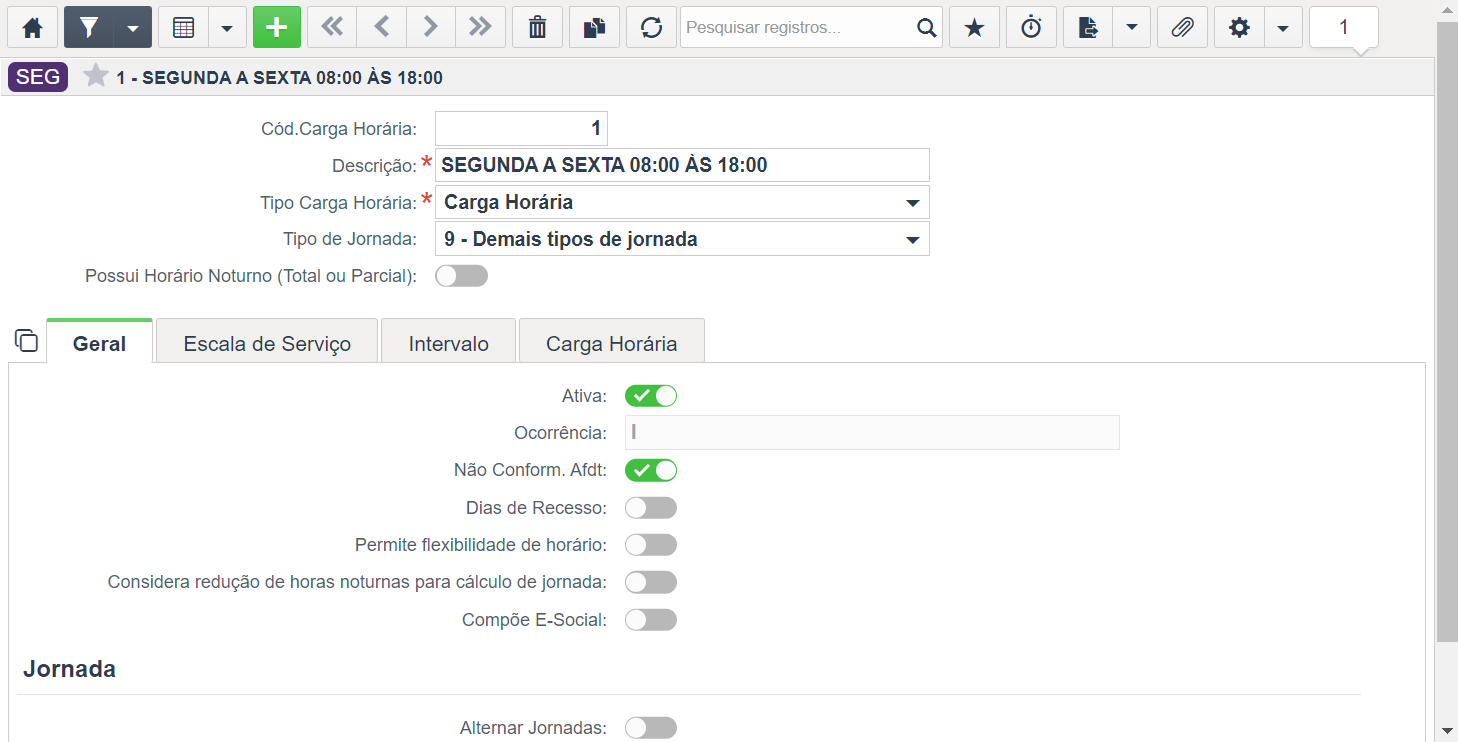The height and width of the screenshot is (742, 1458).
Task: Enable the Compõe E-Social switch
Action: tap(651, 620)
